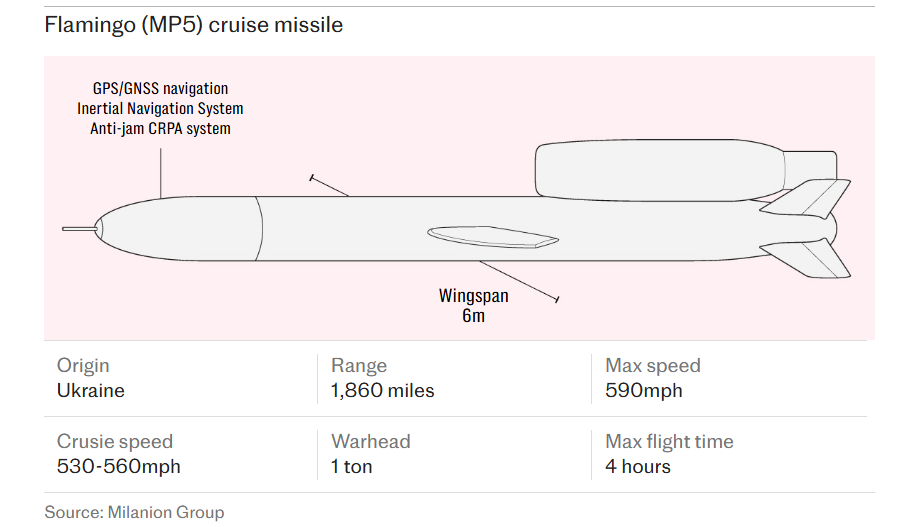
Task: Click the missile's nose probe tip
Action: pyautogui.click(x=66, y=229)
